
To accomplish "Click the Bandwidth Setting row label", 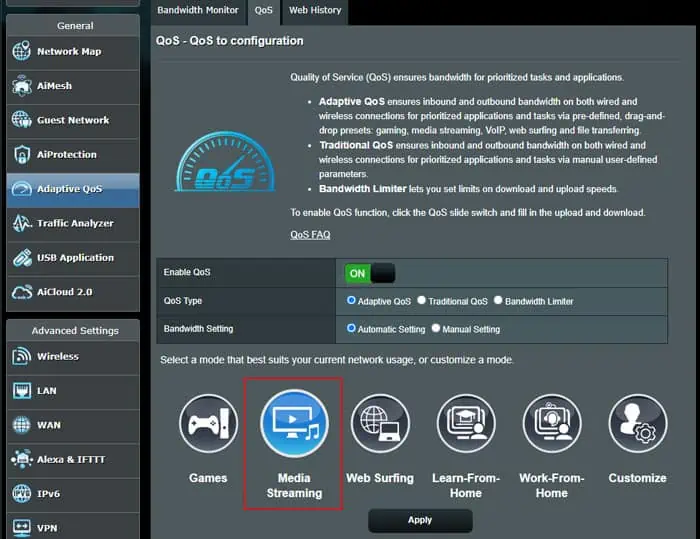I will pyautogui.click(x=198, y=329).
